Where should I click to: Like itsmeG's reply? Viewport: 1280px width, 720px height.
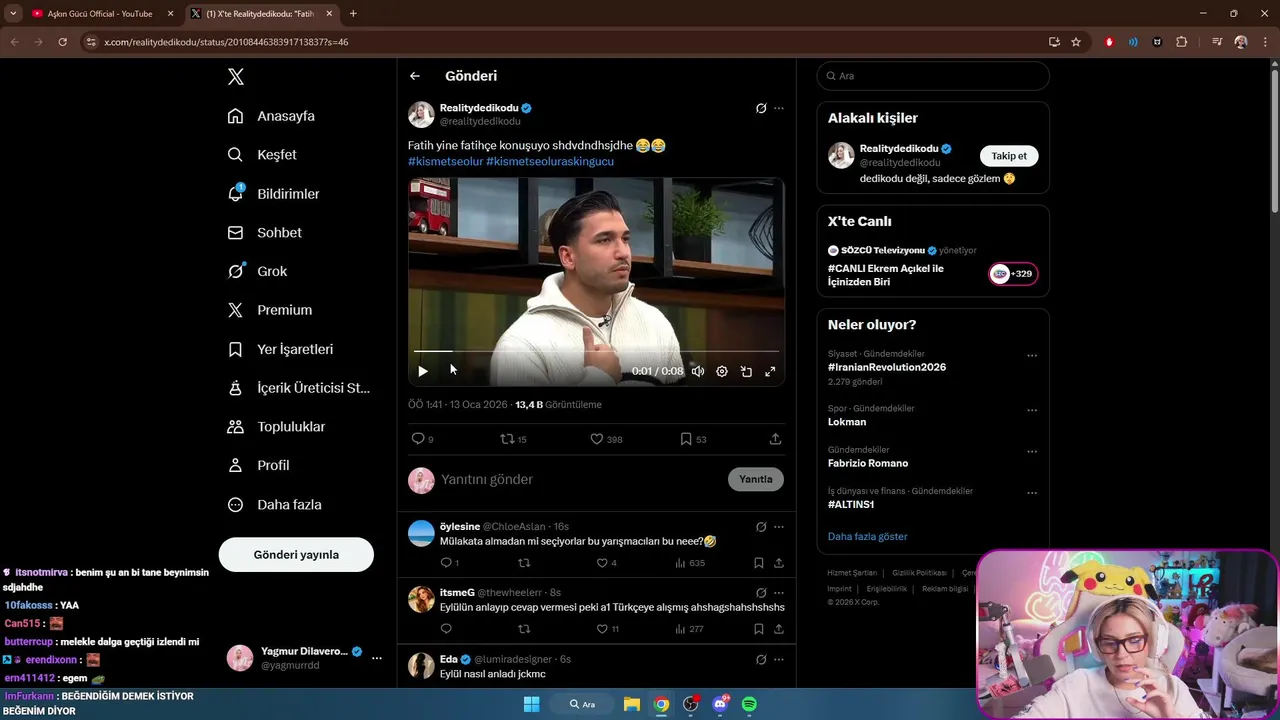tap(607, 629)
